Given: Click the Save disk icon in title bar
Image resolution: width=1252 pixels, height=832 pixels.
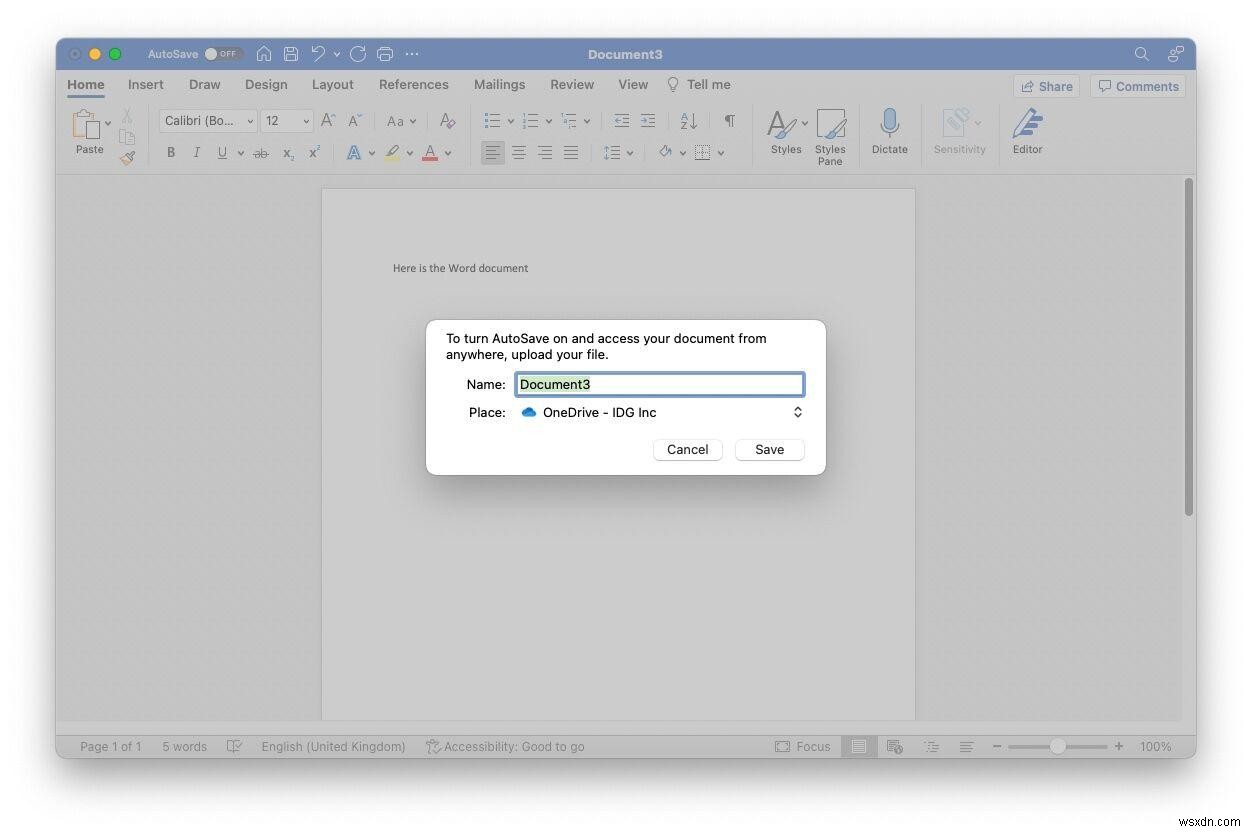Looking at the screenshot, I should click(x=291, y=54).
